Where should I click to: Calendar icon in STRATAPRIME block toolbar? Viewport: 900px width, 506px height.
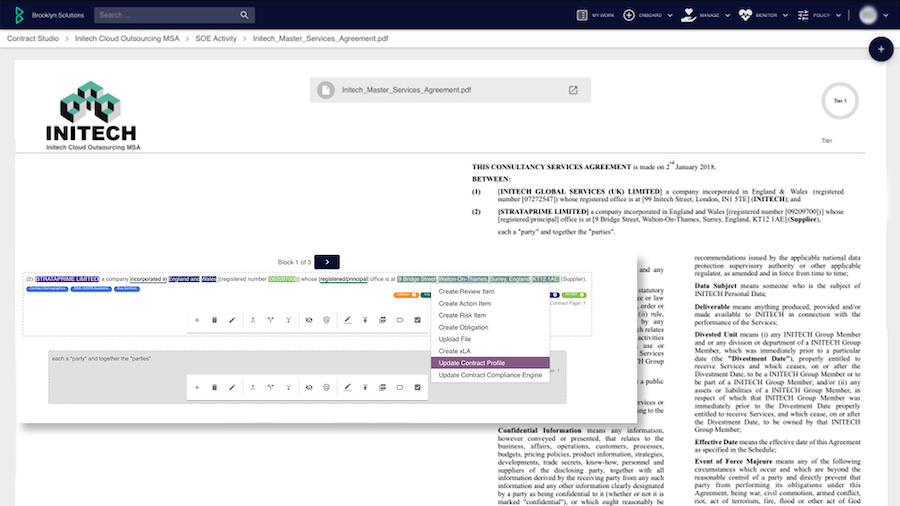pyautogui.click(x=382, y=320)
